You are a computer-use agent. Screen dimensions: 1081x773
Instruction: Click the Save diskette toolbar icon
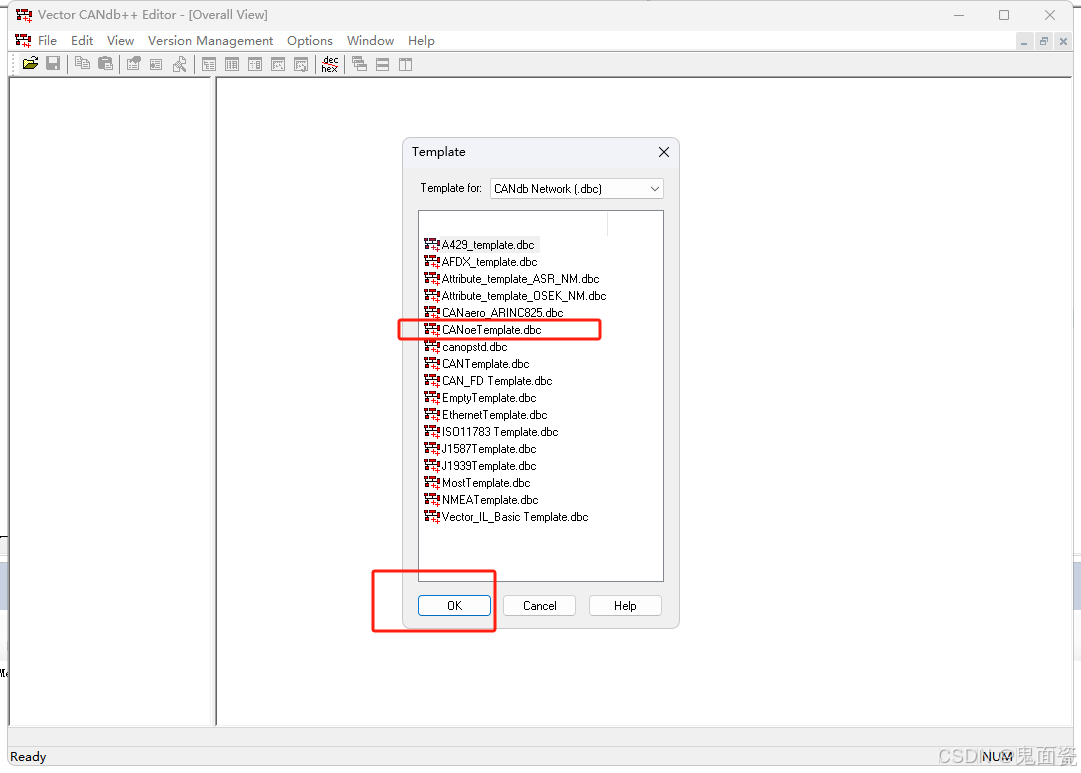tap(53, 64)
